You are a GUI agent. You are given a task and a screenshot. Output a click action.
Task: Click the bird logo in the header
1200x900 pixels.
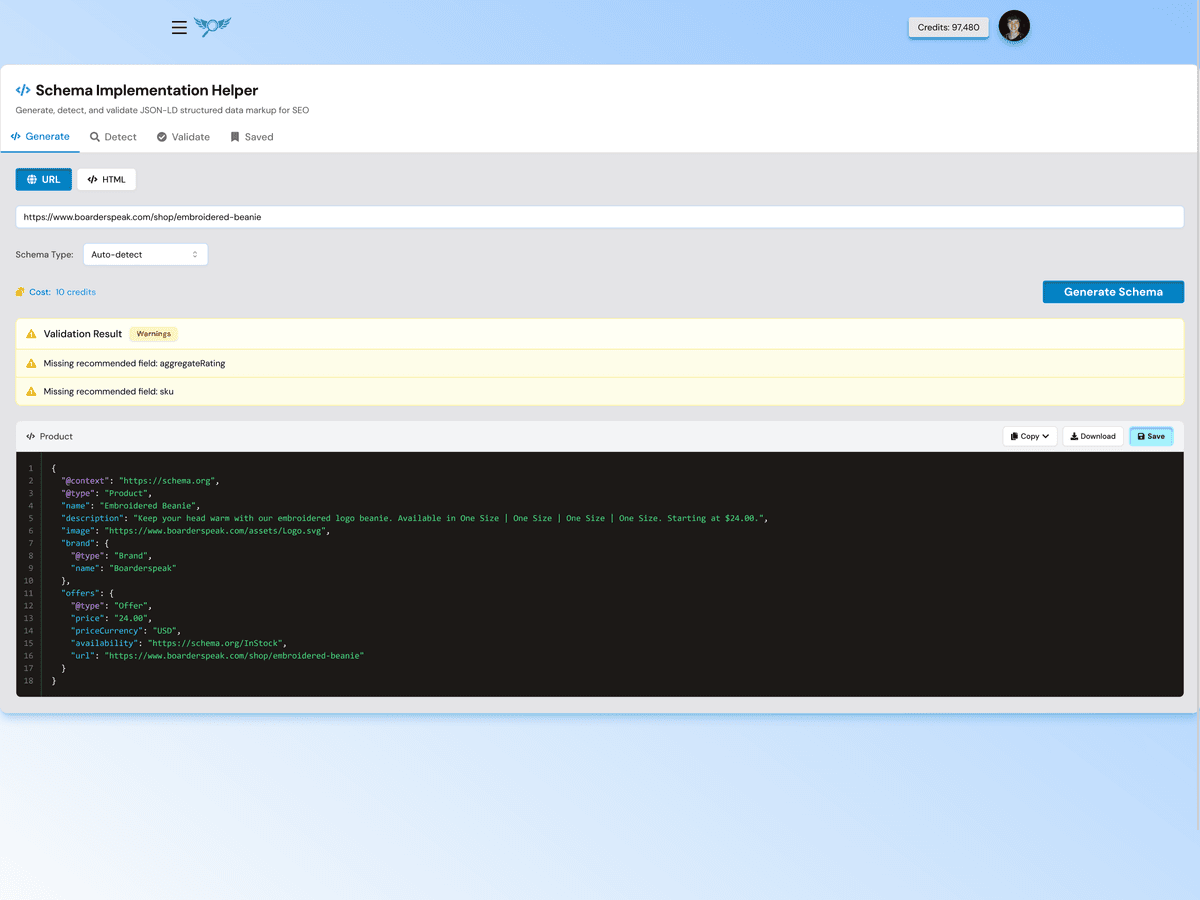[x=212, y=27]
